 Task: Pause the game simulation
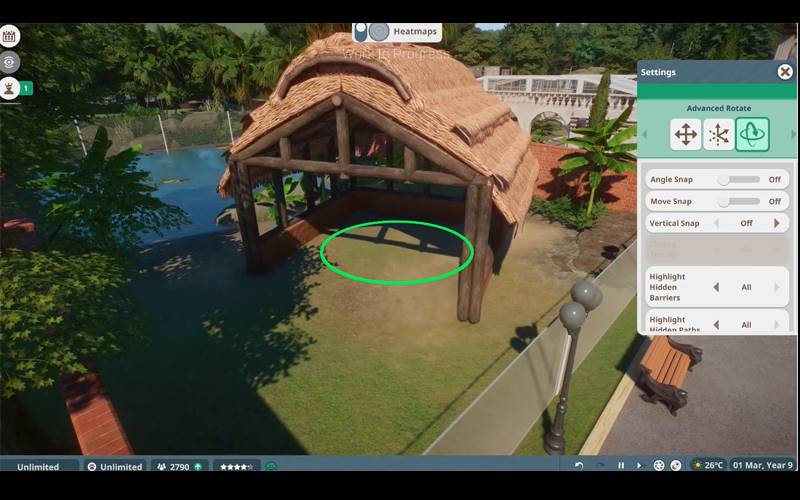click(621, 466)
